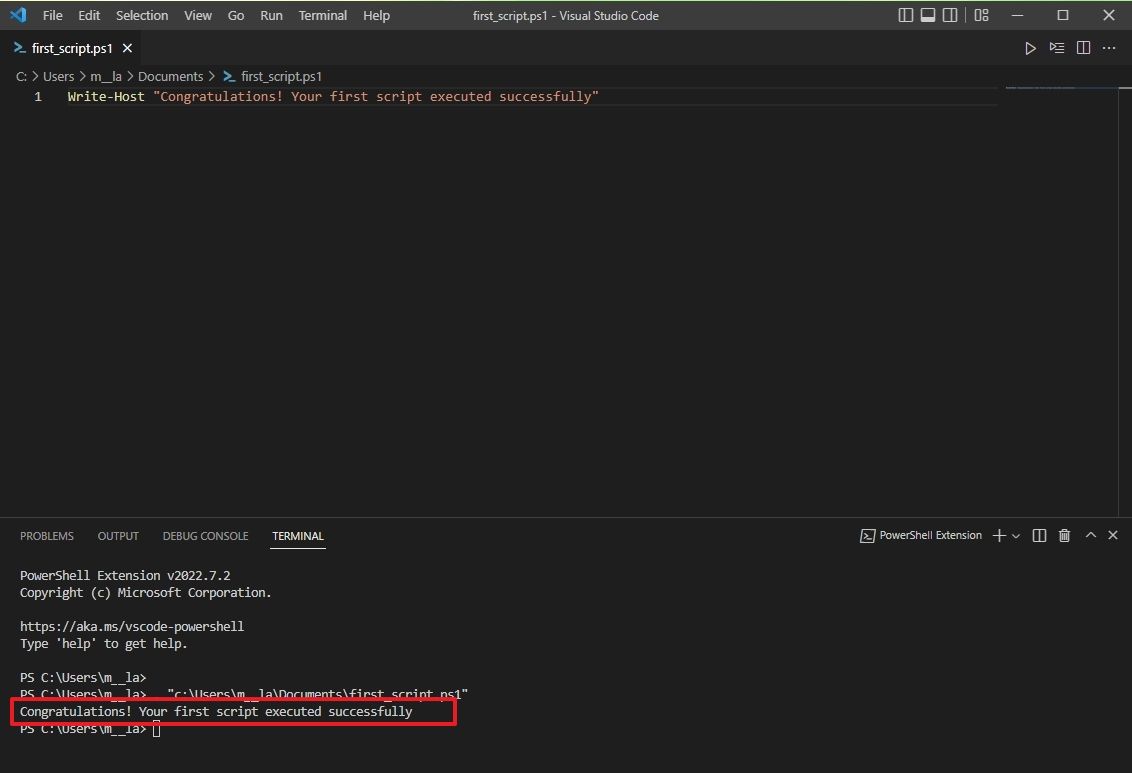Viewport: 1132px width, 773px height.
Task: Kill the terminal using trash icon
Action: click(x=1064, y=535)
